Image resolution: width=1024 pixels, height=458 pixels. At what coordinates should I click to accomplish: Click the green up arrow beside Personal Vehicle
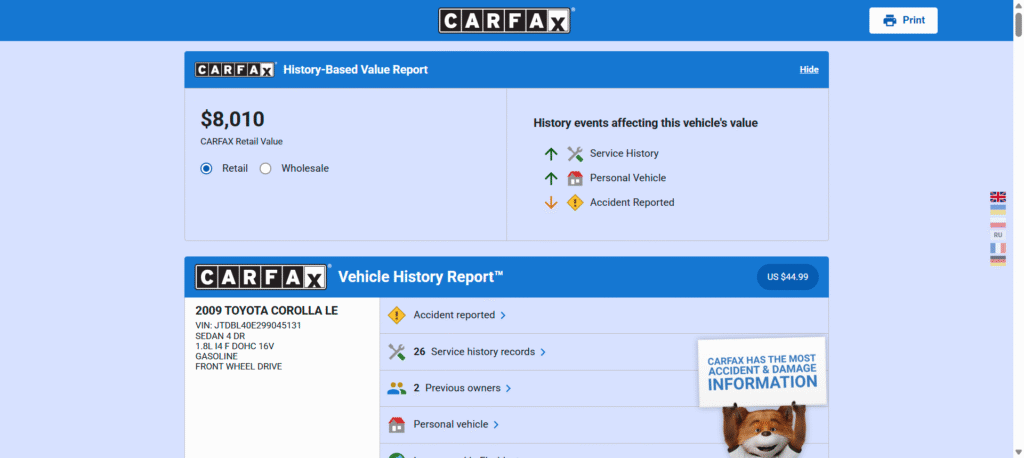551,178
